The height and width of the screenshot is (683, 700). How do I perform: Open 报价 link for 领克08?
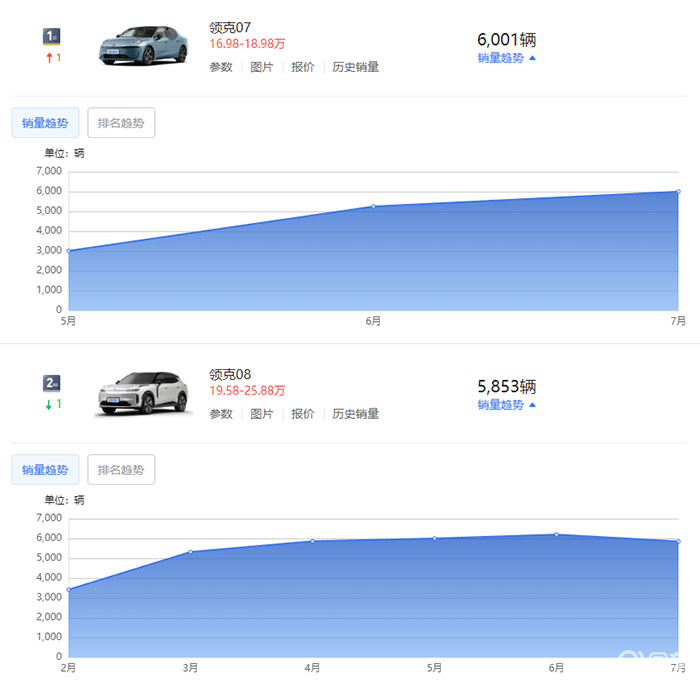click(303, 414)
